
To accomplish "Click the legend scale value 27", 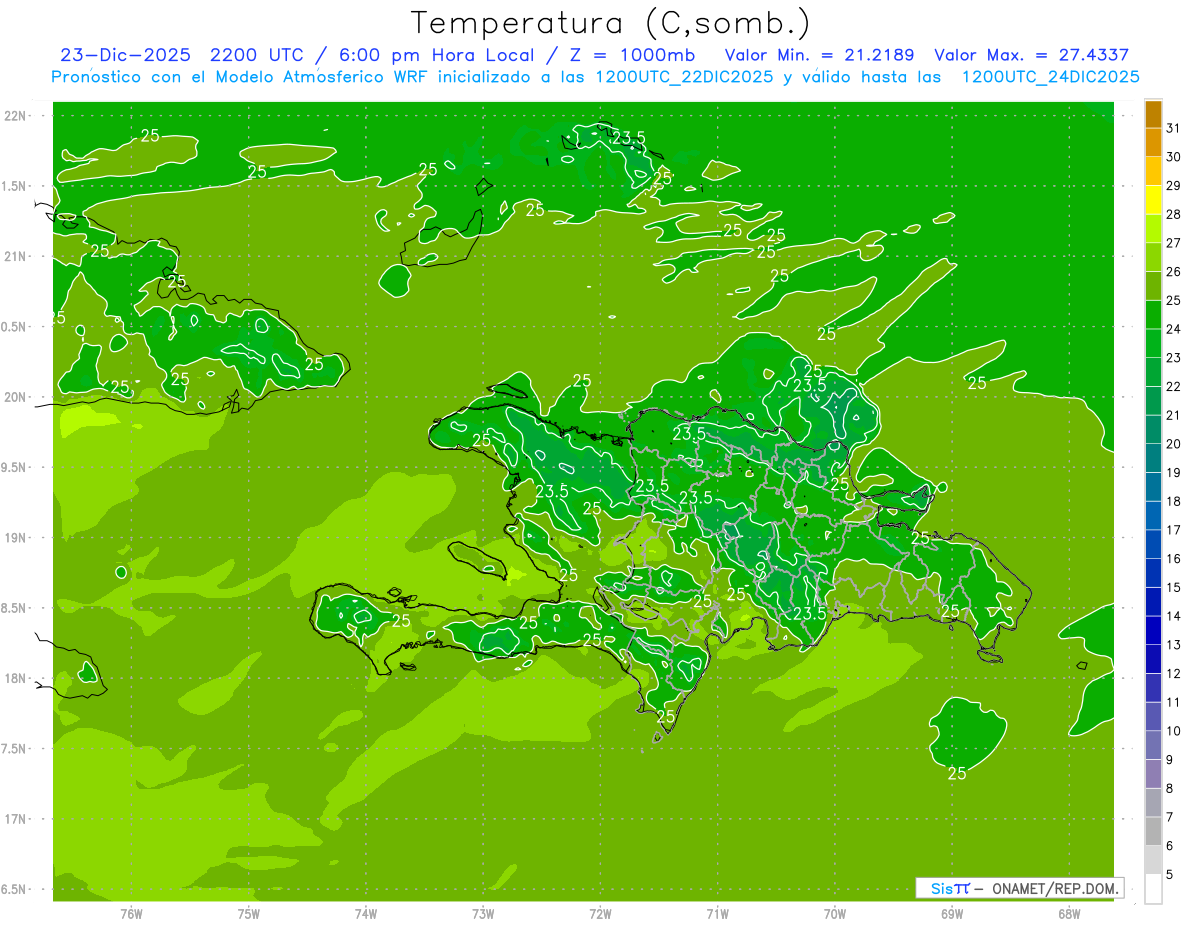I will [1173, 243].
